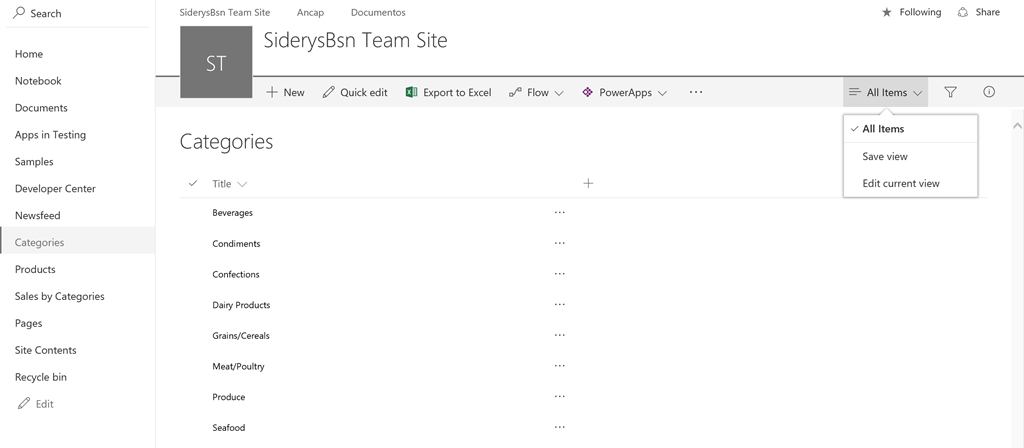Click the Grains/Cereals list item
Viewport: 1024px width, 448px height.
(x=241, y=336)
